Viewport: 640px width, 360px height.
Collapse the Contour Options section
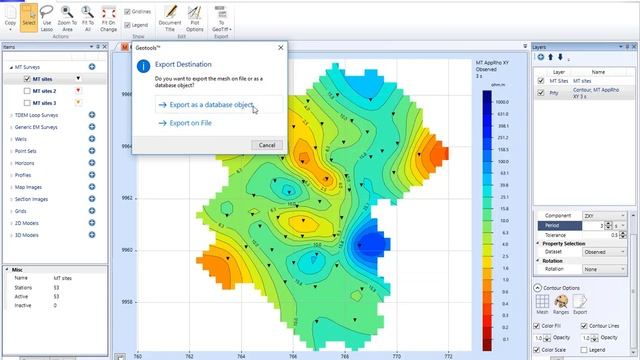click(x=538, y=288)
